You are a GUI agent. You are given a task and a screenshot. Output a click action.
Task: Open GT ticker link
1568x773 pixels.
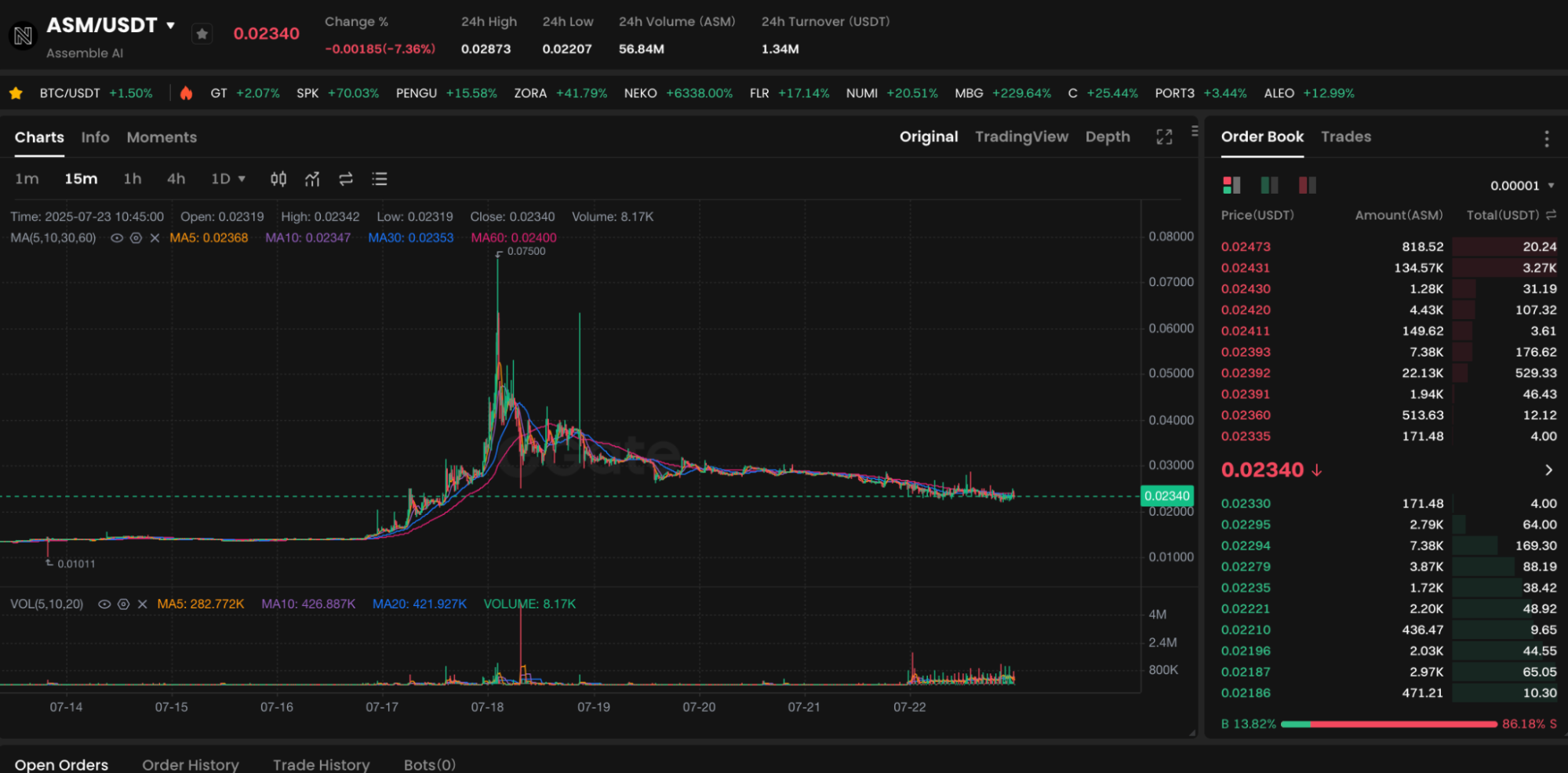[245, 93]
